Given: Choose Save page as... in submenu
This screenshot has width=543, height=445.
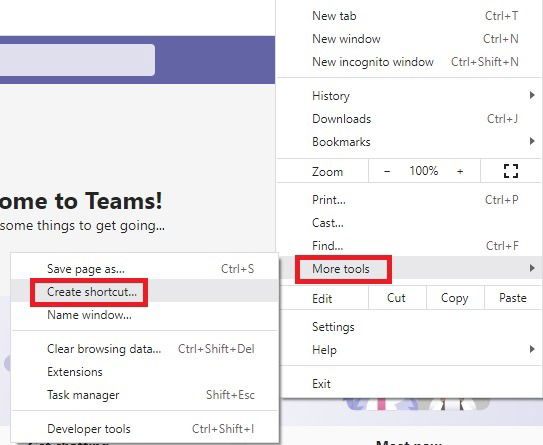Looking at the screenshot, I should click(145, 269).
